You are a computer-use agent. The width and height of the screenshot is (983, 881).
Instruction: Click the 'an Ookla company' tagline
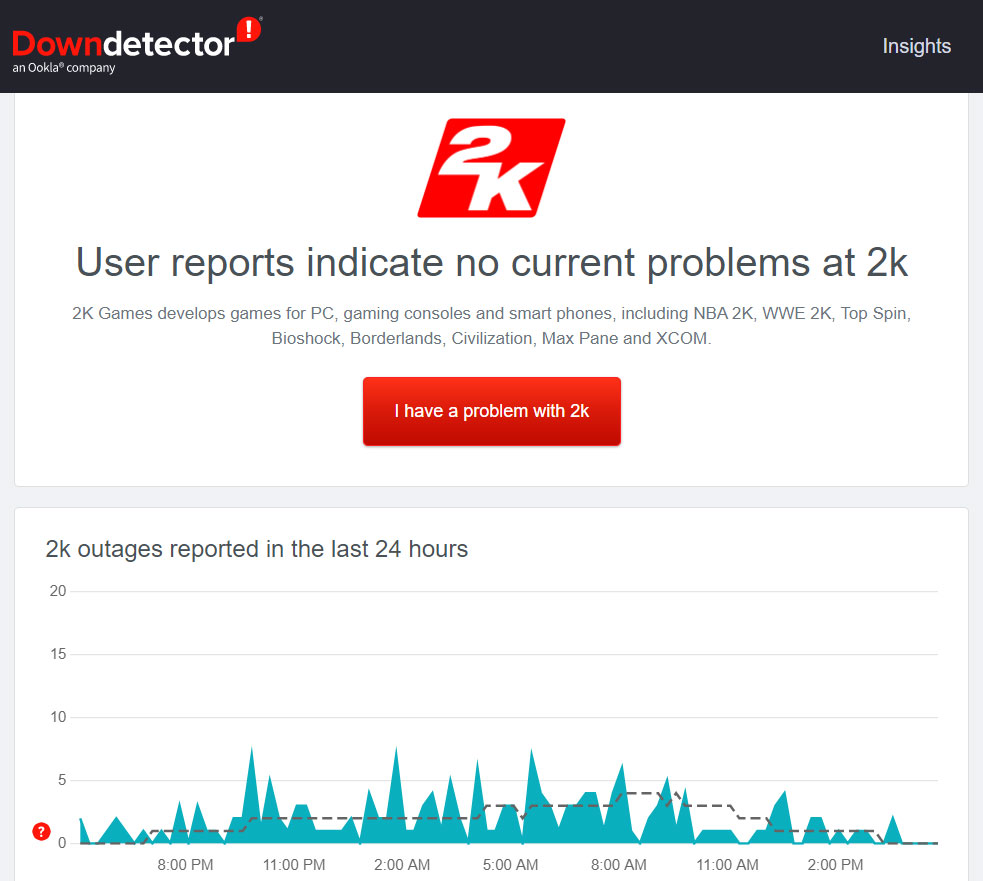coord(64,68)
